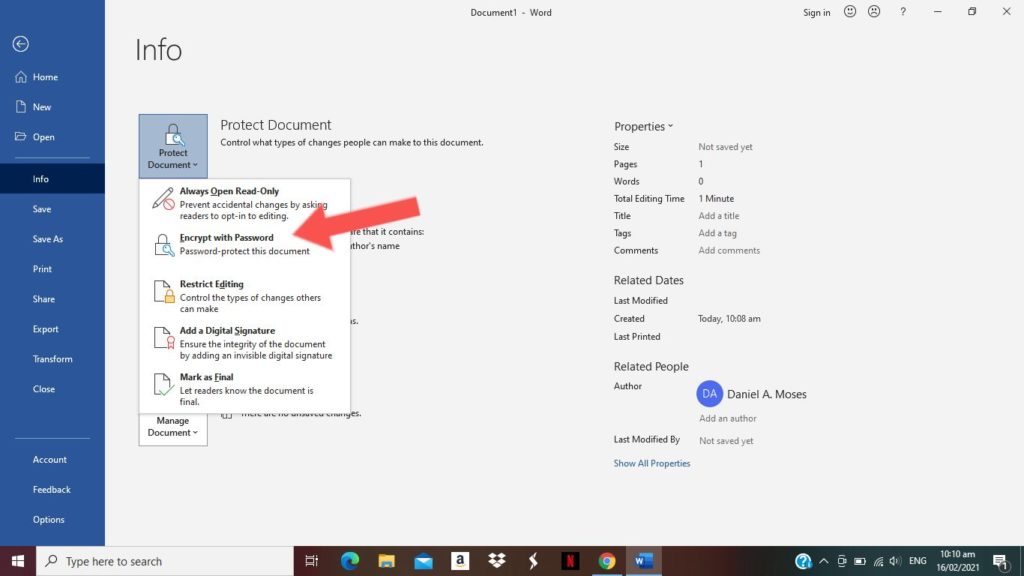Screen dimensions: 1024x576
Task: Open Account settings in sidebar
Action: point(52,460)
